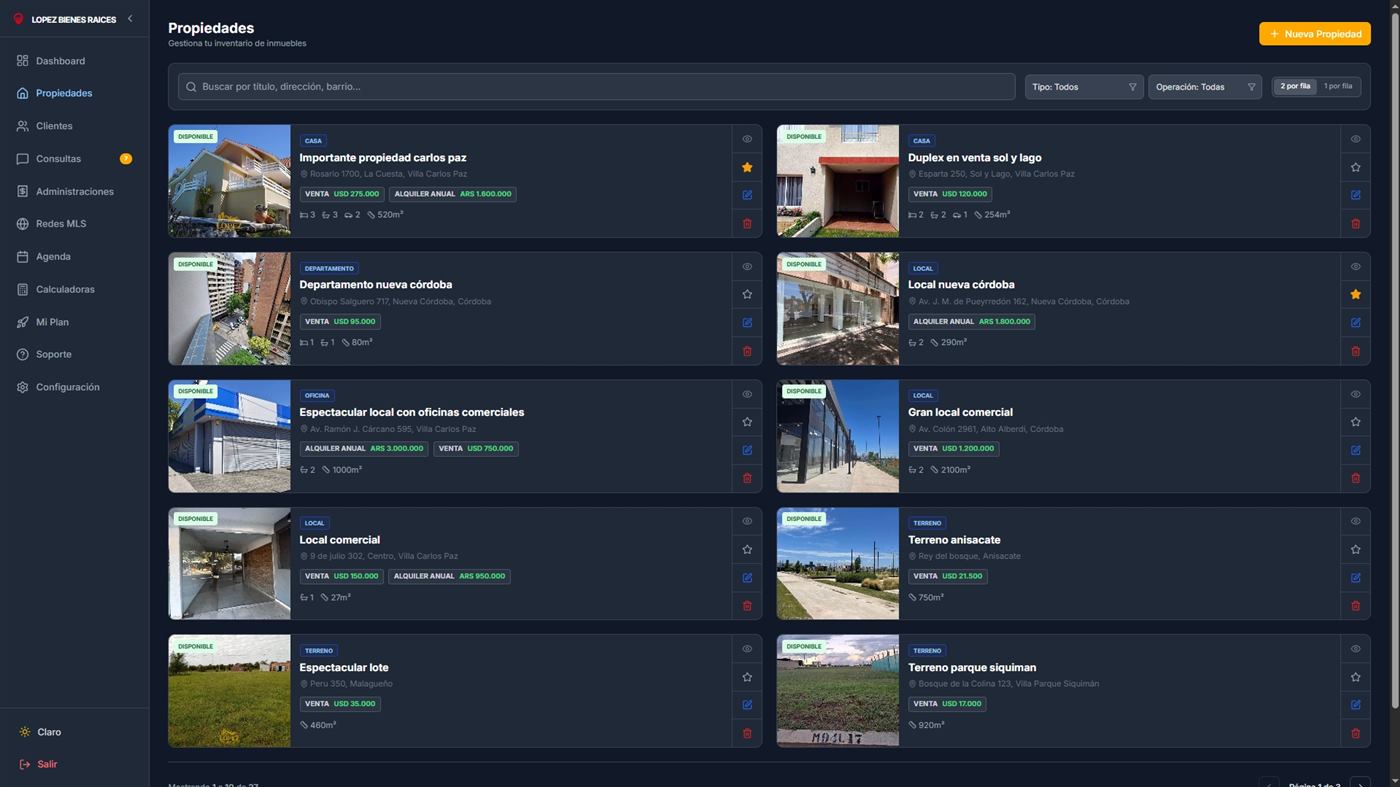This screenshot has height=787, width=1400.
Task: Open photo of Importante propiedad carlos paz
Action: [x=230, y=181]
